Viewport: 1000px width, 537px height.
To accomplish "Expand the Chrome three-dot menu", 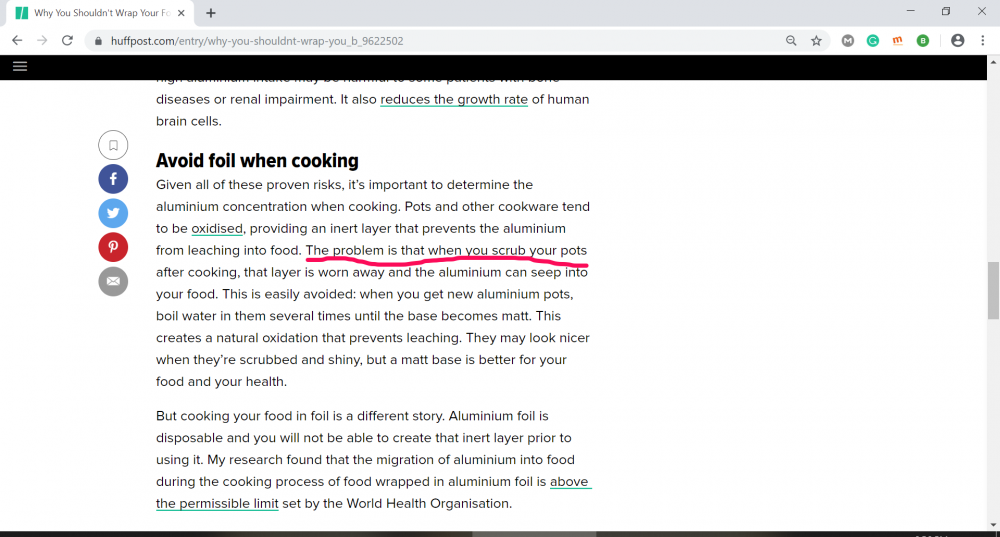I will [982, 41].
